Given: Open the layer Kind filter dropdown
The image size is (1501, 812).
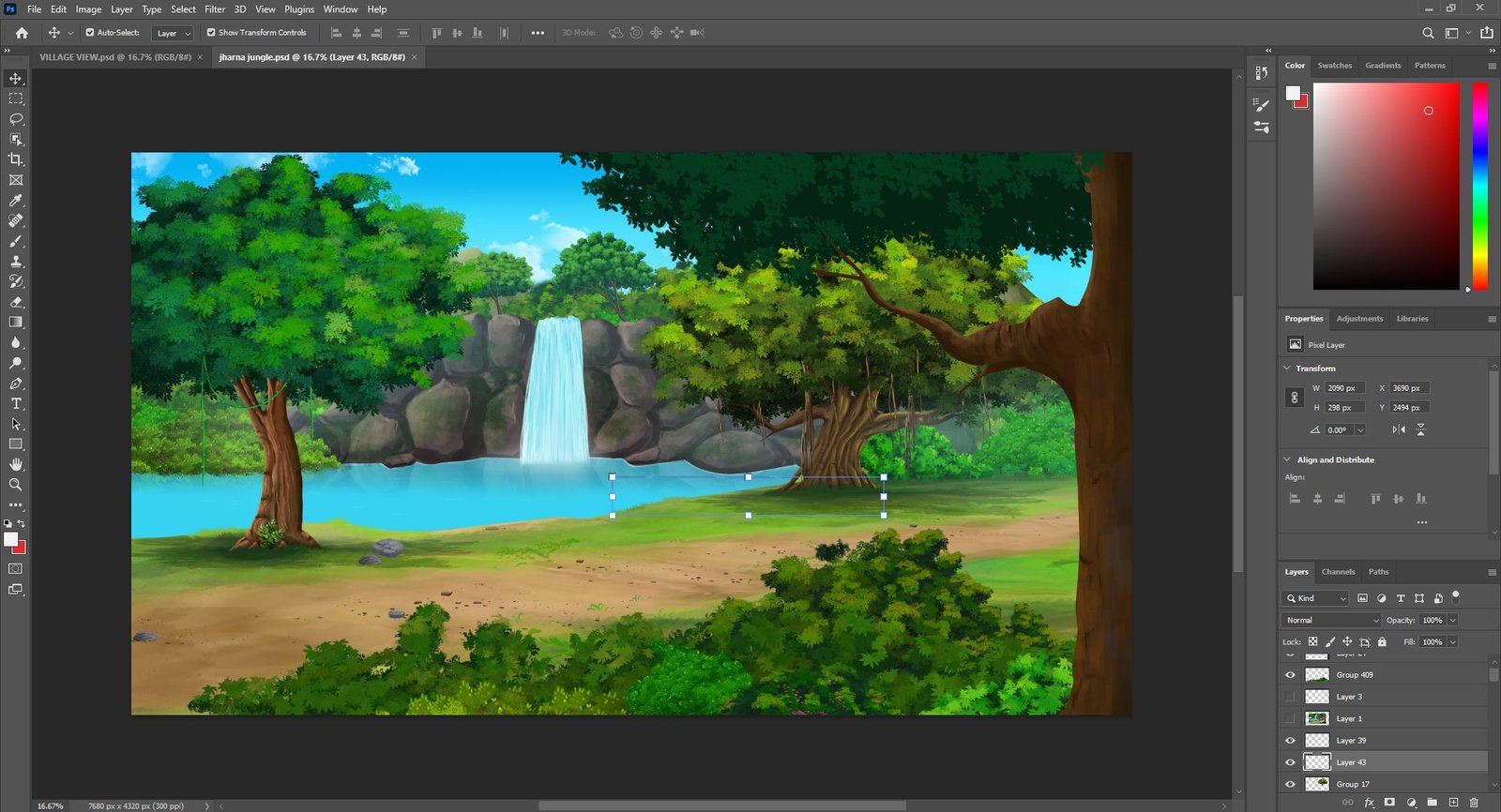Looking at the screenshot, I should (x=1315, y=598).
